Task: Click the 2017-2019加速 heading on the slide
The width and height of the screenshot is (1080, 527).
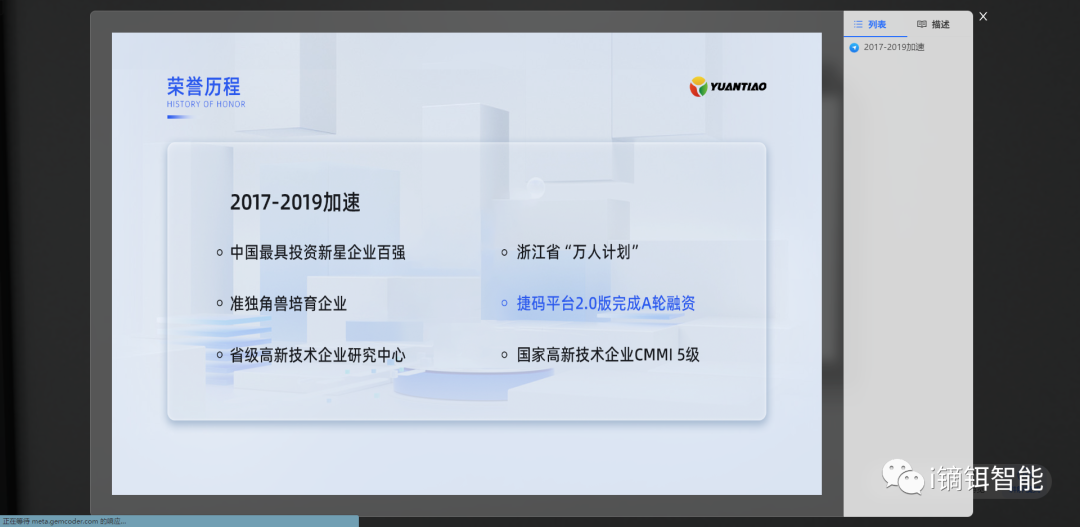Action: pyautogui.click(x=295, y=203)
